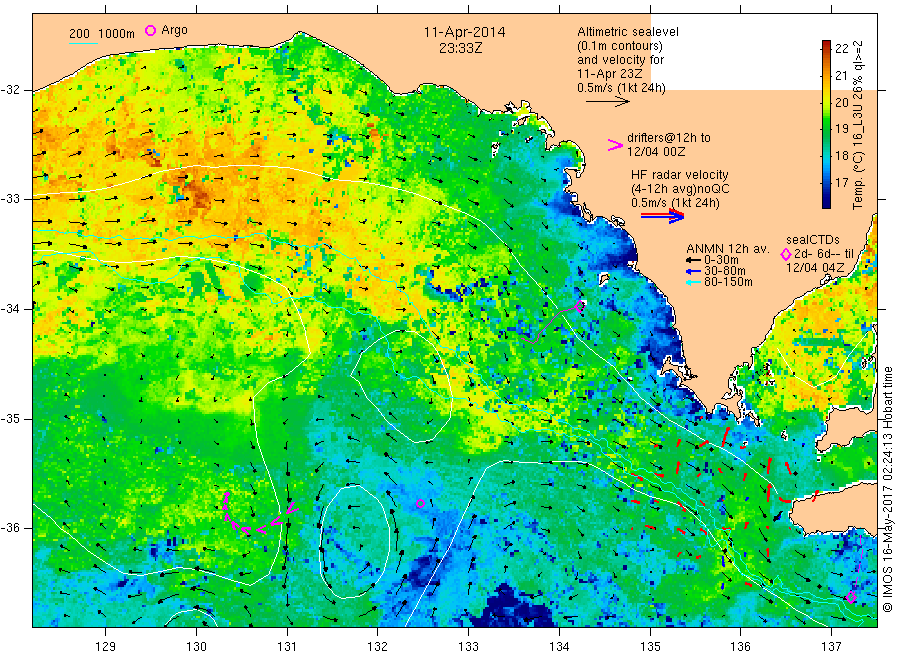Click the '11-Apr-2014' date title
The height and width of the screenshot is (660, 900).
(464, 32)
